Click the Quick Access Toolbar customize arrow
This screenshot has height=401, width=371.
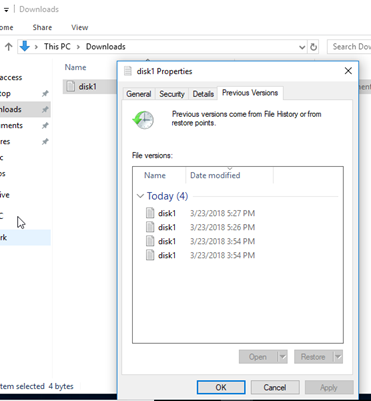tap(6, 9)
